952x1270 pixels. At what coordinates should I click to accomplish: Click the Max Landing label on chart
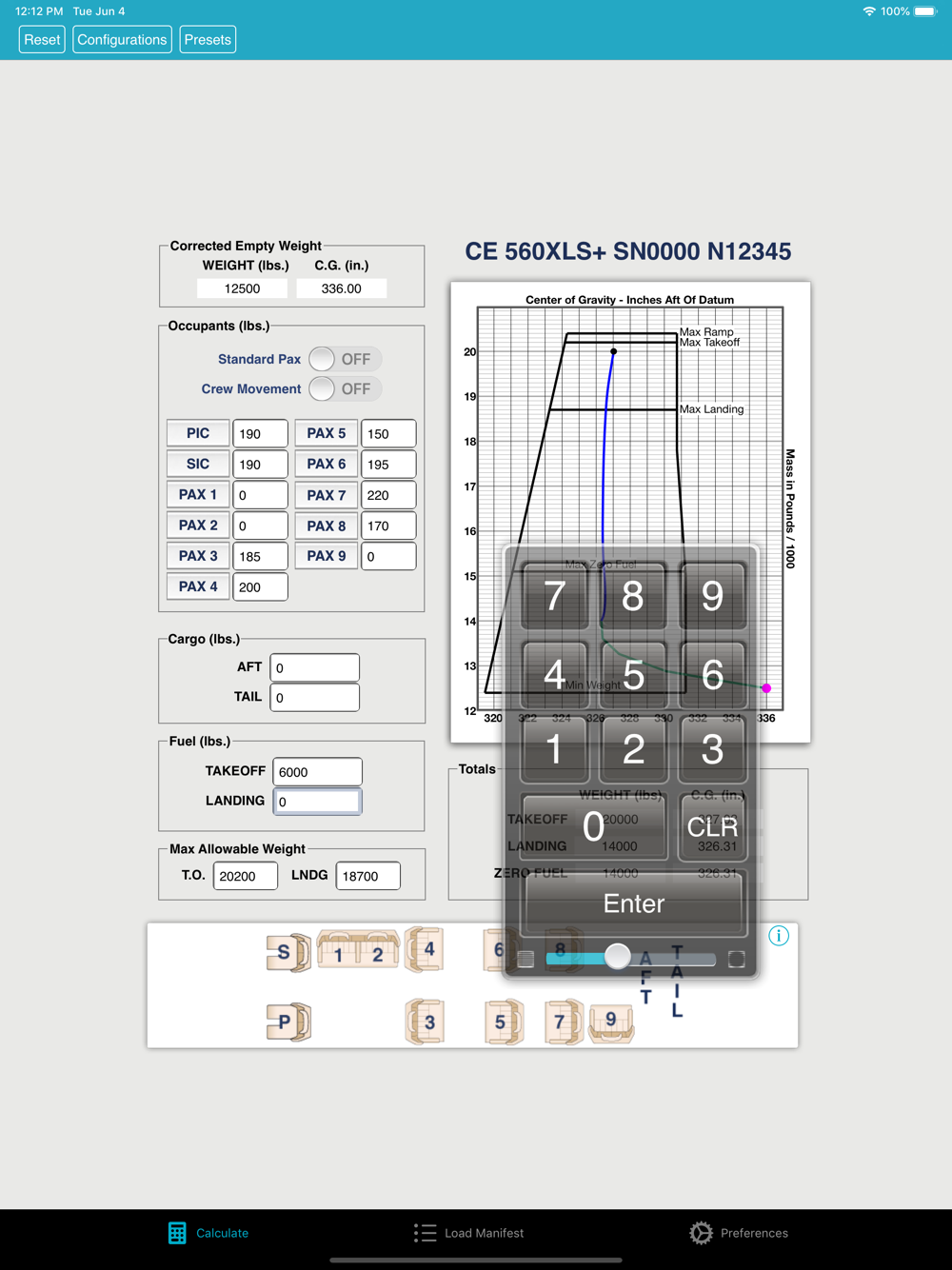712,409
